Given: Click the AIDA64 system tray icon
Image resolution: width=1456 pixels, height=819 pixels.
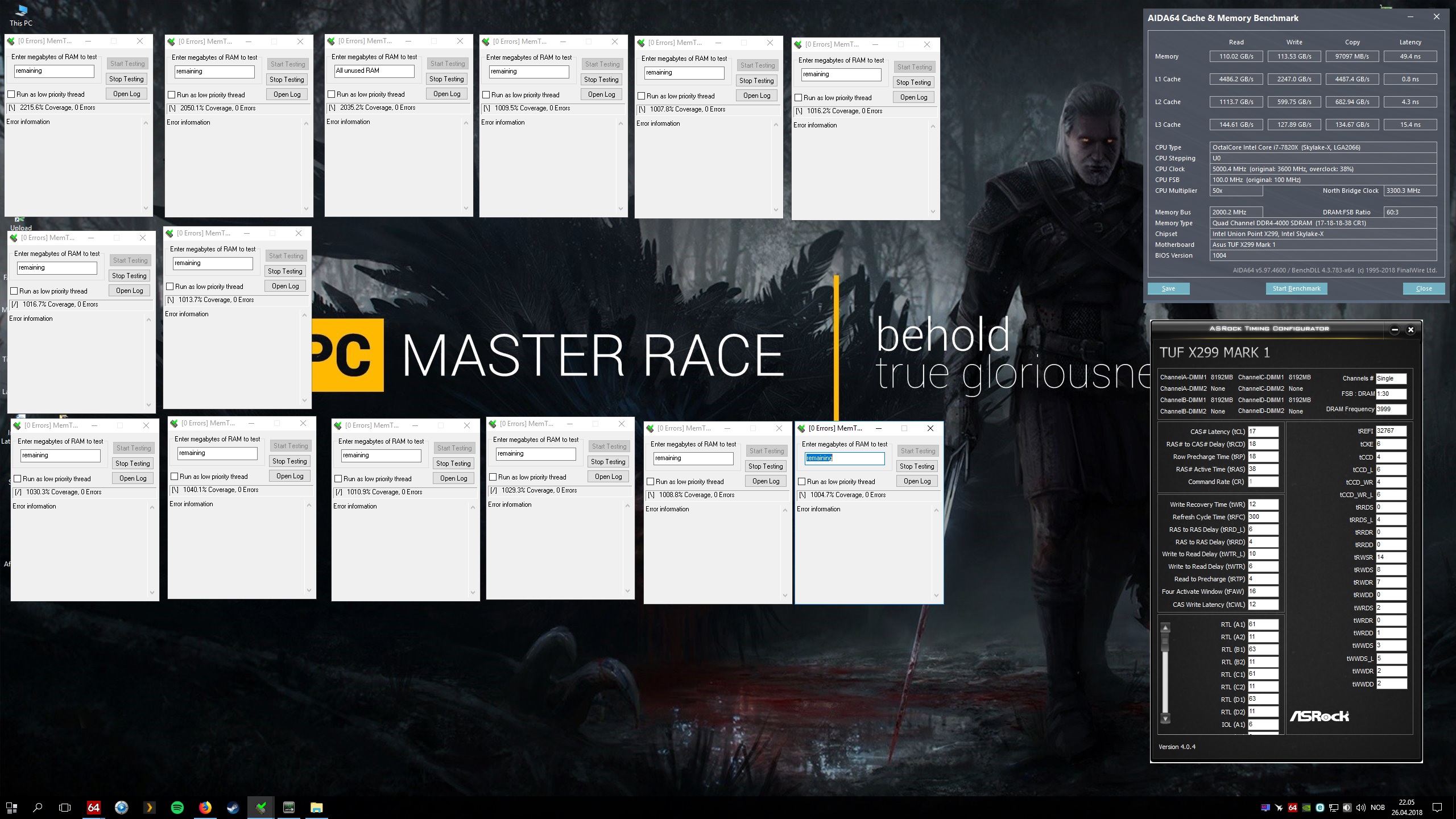Looking at the screenshot, I should point(1293,808).
